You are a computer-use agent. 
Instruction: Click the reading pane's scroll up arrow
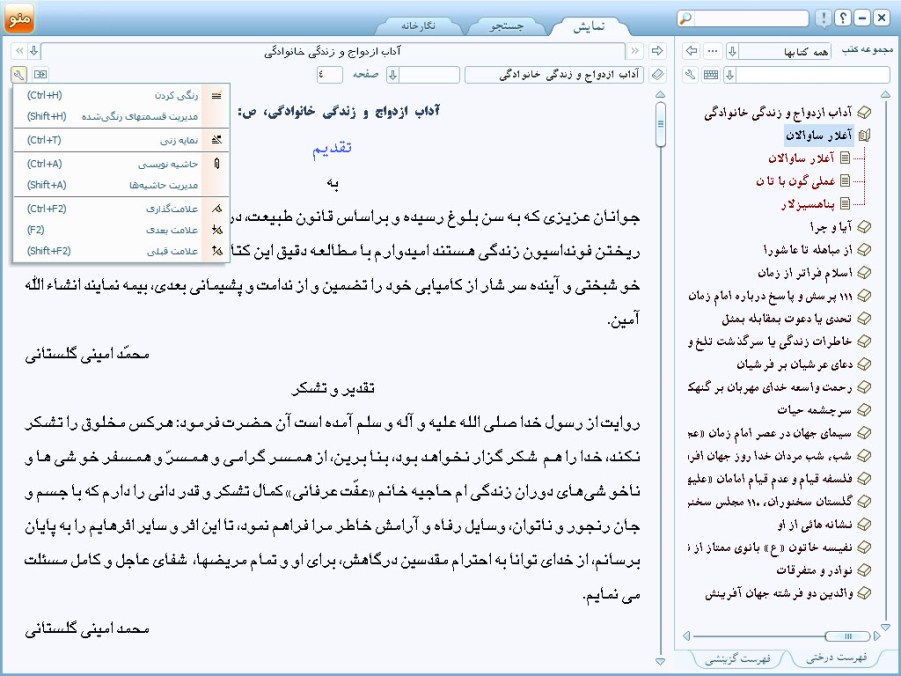(x=660, y=94)
